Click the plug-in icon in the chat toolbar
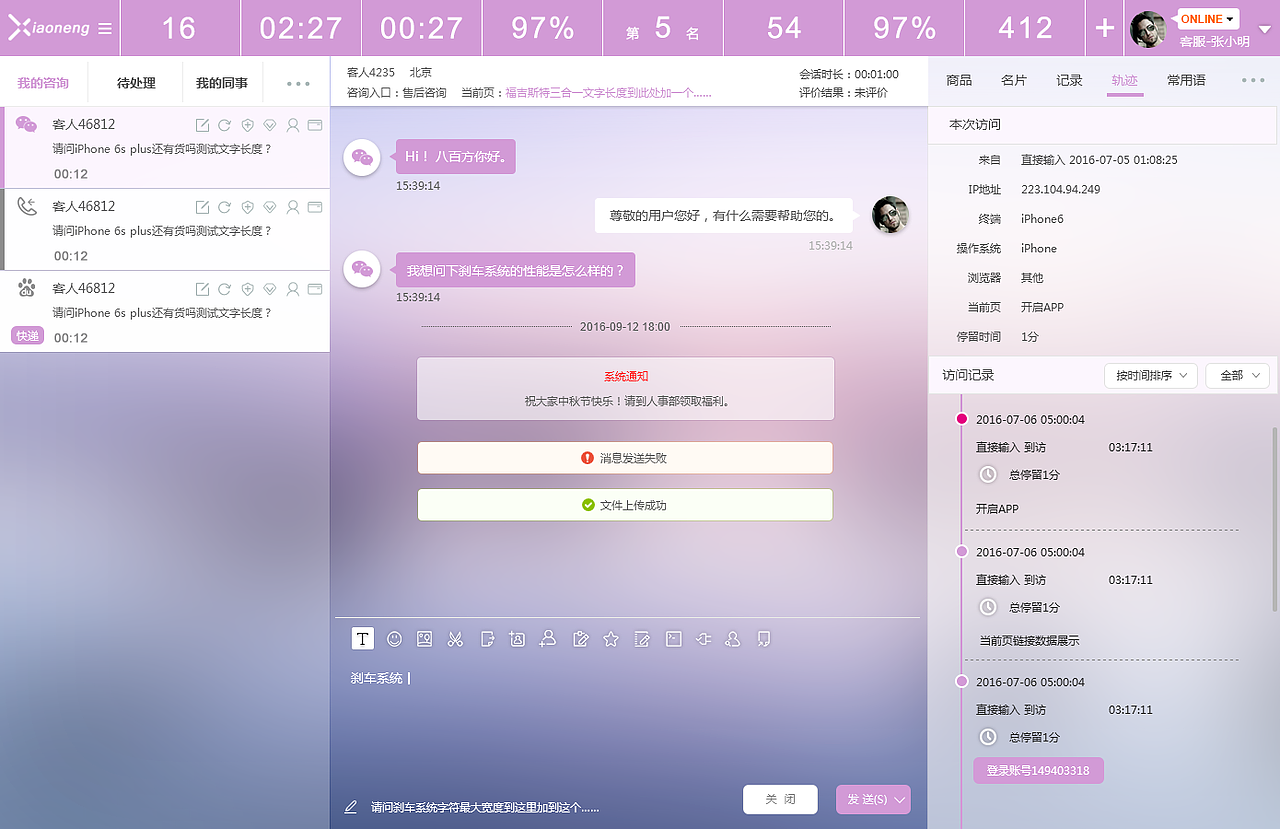This screenshot has height=829, width=1280. coord(703,639)
